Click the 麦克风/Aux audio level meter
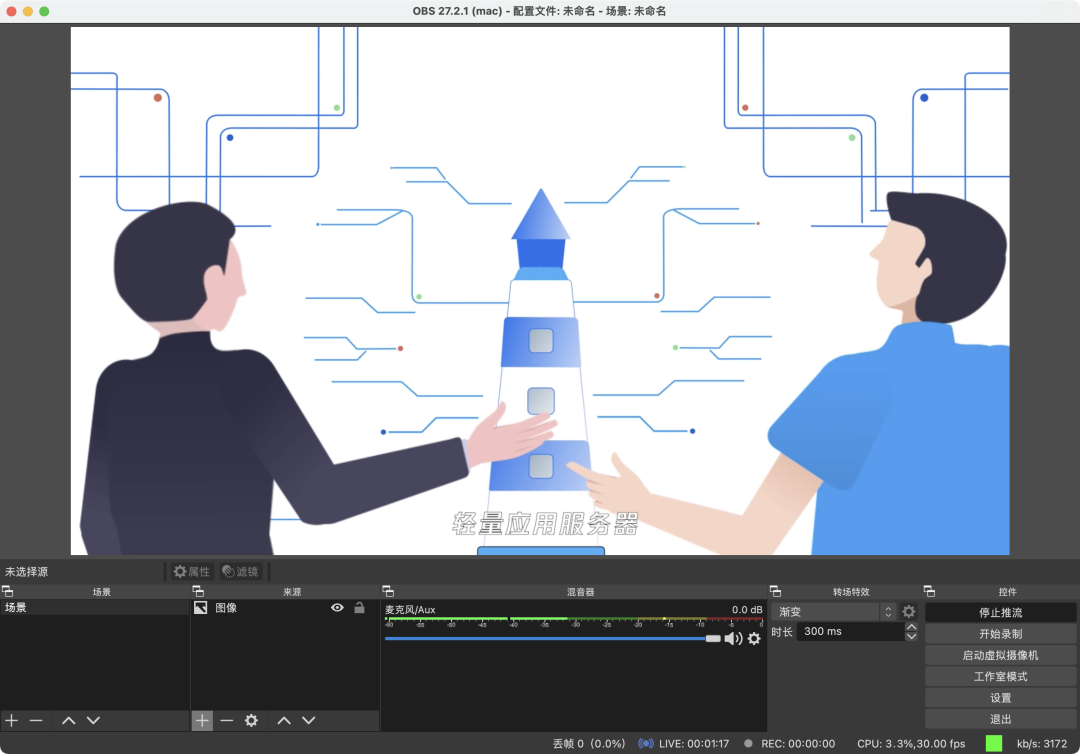1080x754 pixels. 574,620
